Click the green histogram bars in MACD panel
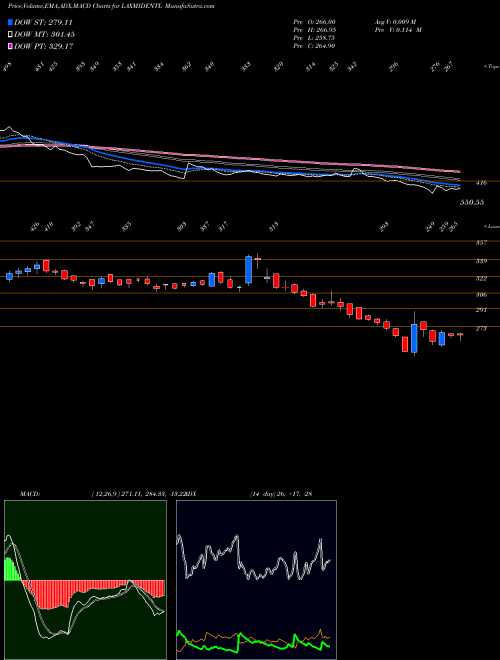The width and height of the screenshot is (500, 660). tap(12, 570)
